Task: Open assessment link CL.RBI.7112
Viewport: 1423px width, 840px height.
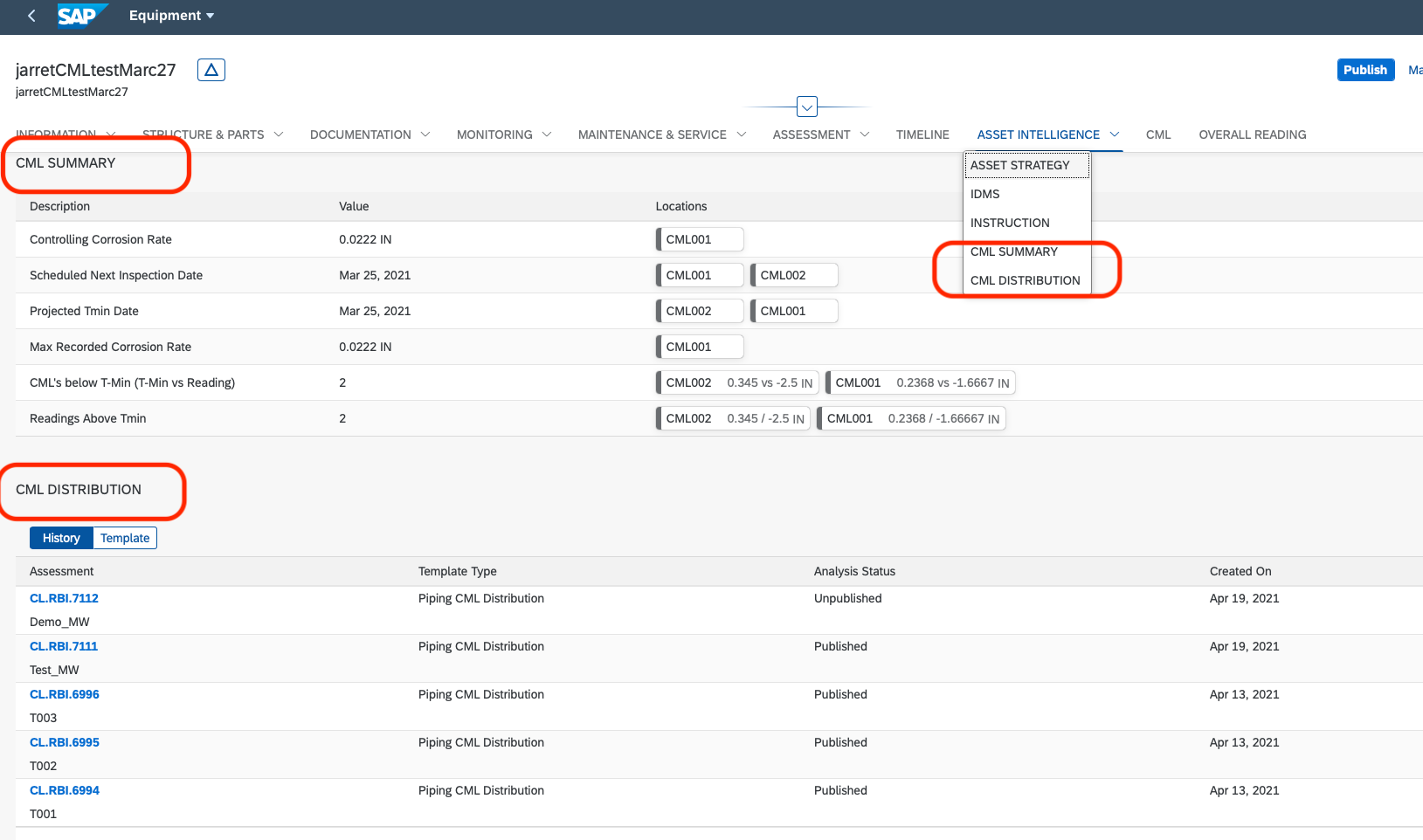Action: [64, 598]
